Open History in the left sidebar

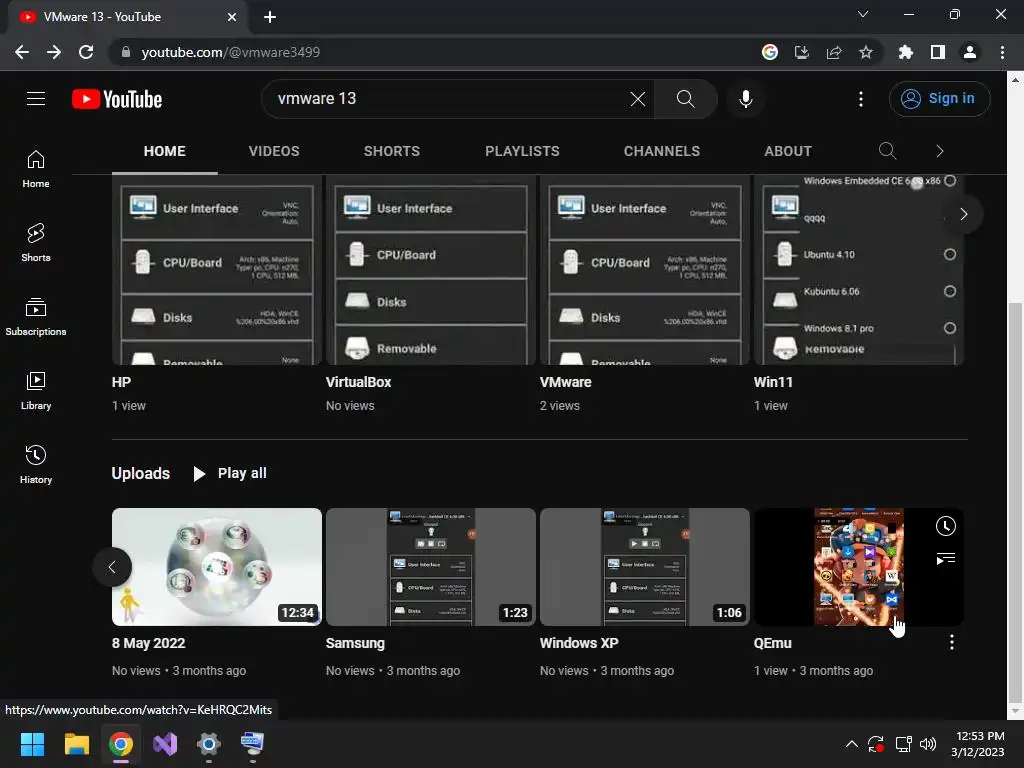point(36,464)
